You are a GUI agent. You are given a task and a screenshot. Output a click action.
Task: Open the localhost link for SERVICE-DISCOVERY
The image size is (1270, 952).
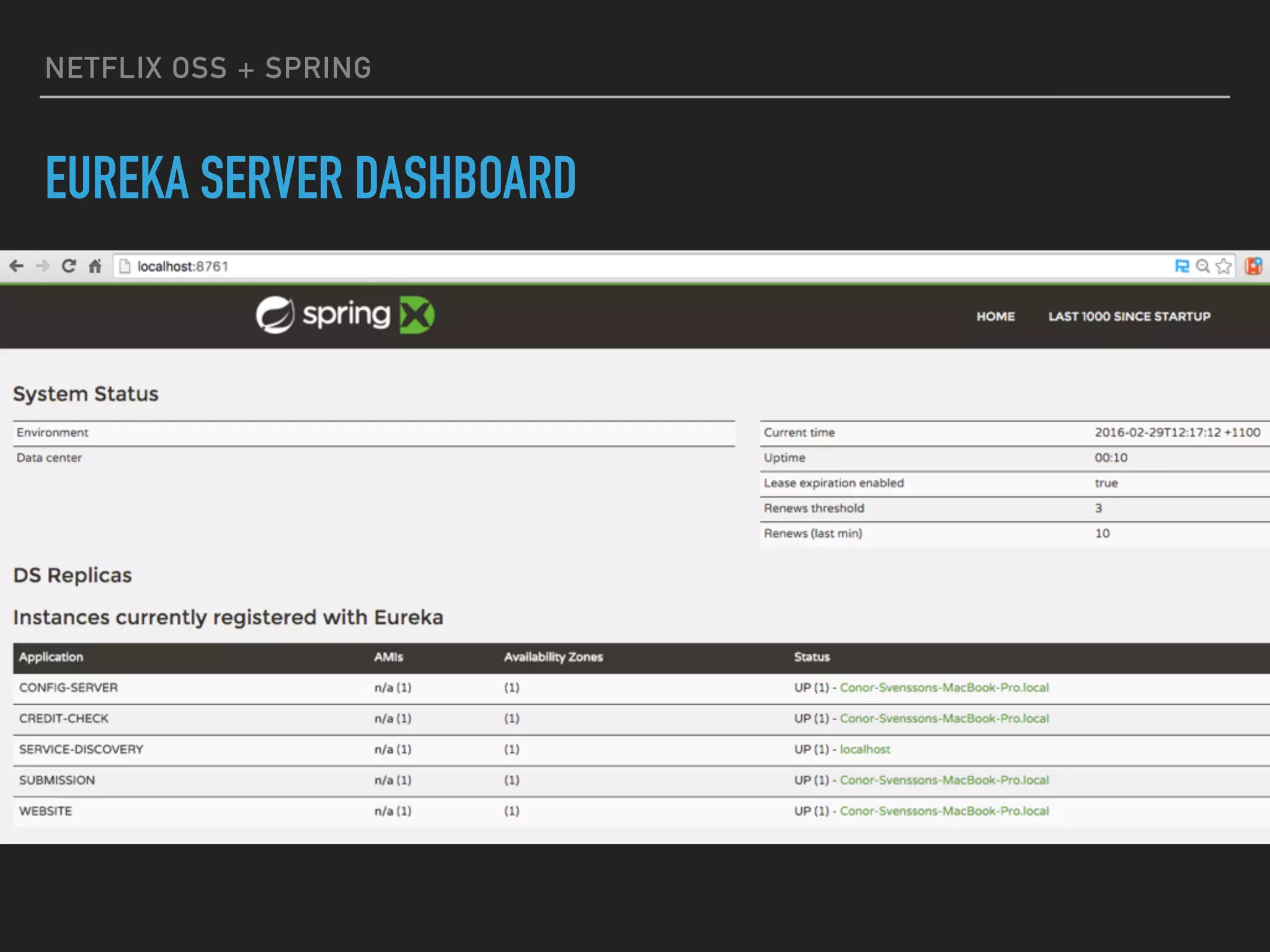[x=864, y=749]
